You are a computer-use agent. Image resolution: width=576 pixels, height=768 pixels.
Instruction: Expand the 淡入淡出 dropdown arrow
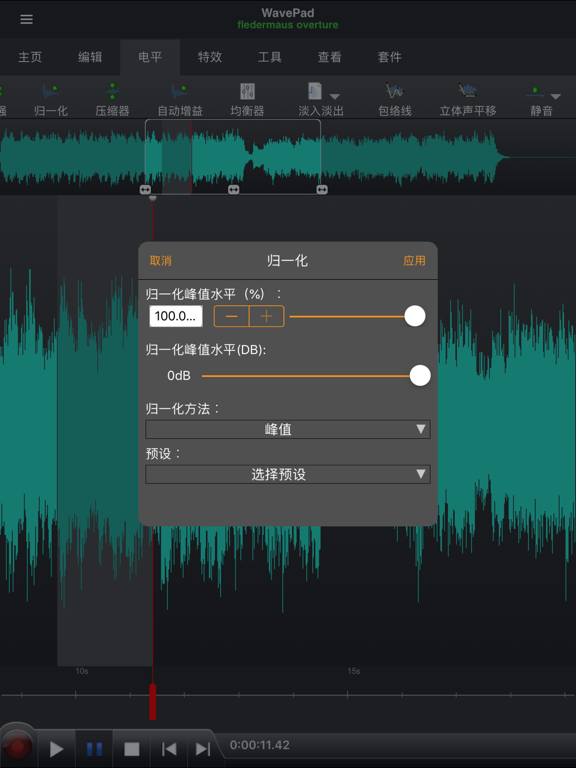coord(335,96)
